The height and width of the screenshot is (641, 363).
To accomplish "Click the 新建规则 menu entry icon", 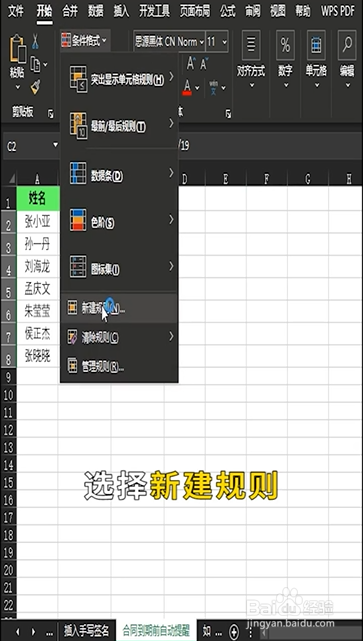I will (x=72, y=307).
